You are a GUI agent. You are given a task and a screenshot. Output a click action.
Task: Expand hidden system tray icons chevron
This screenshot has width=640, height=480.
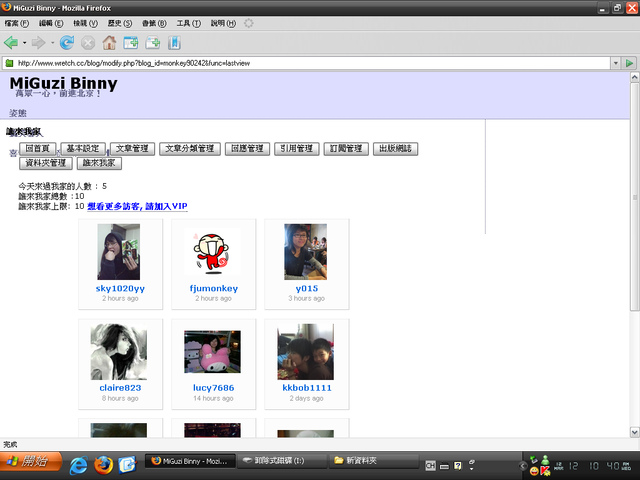coord(523,465)
